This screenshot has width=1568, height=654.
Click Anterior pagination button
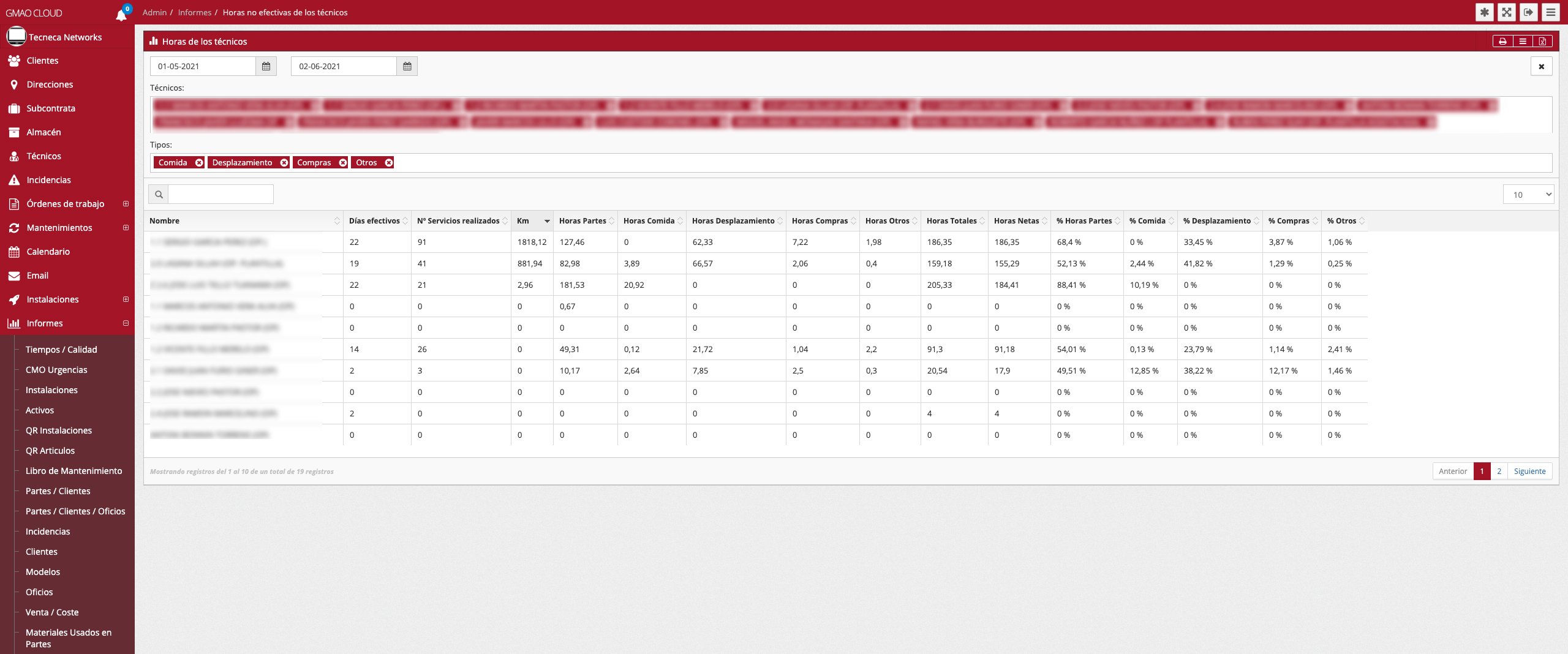tap(1453, 471)
